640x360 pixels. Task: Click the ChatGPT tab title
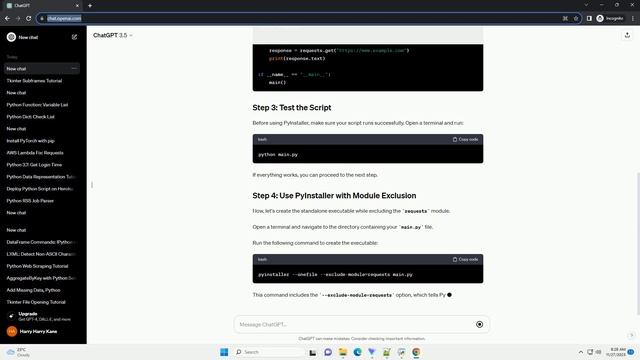[x=22, y=6]
